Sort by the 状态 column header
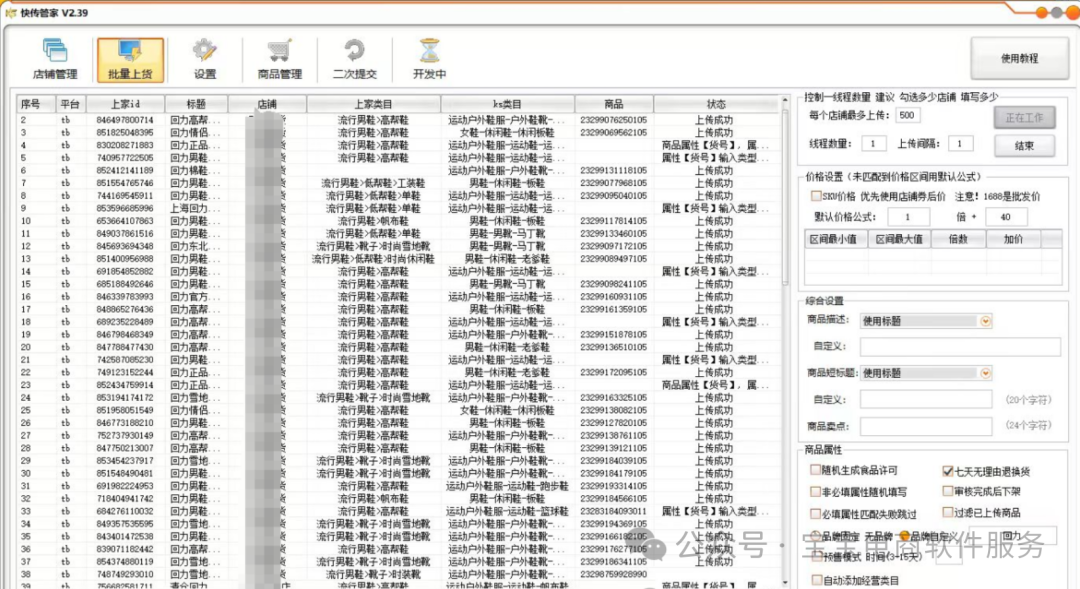This screenshot has width=1080, height=589. (716, 104)
